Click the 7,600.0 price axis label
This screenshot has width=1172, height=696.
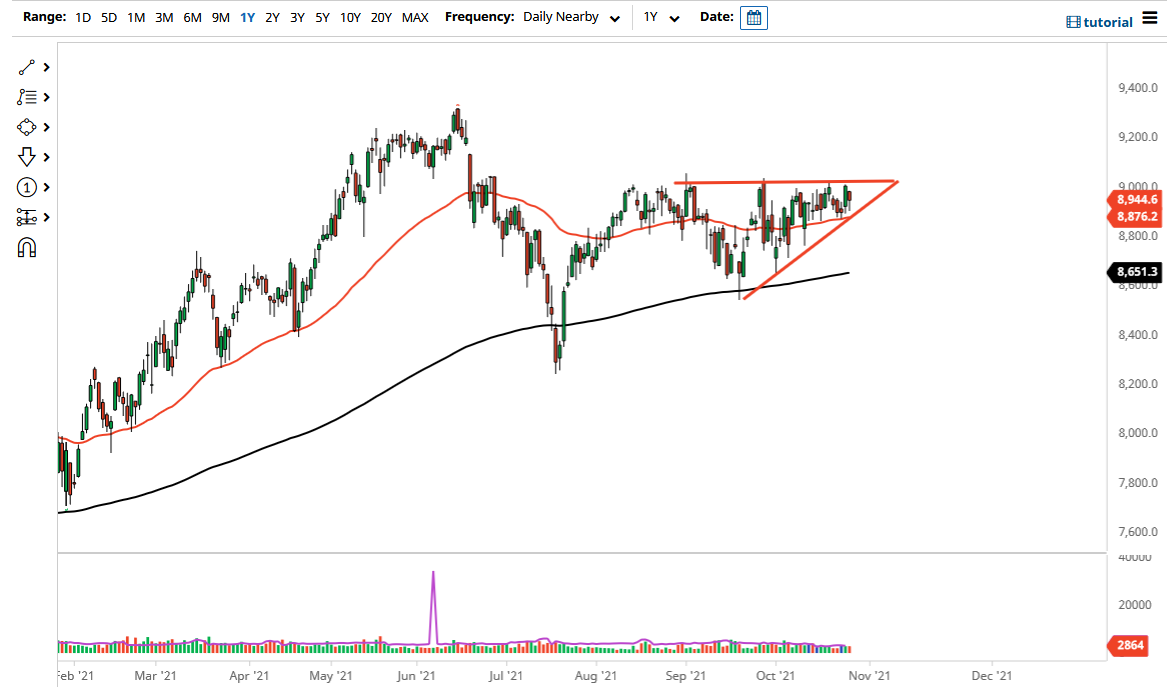coord(1138,532)
